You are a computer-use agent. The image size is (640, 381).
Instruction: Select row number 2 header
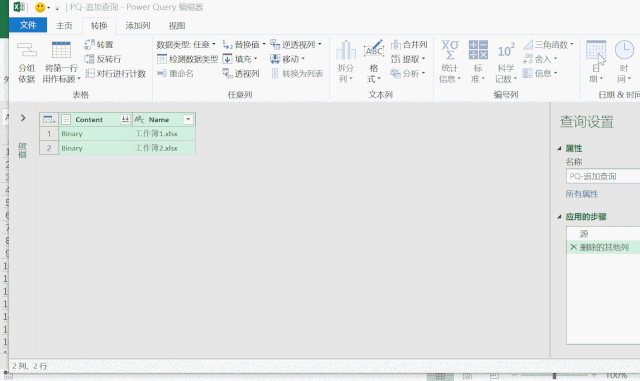click(49, 148)
